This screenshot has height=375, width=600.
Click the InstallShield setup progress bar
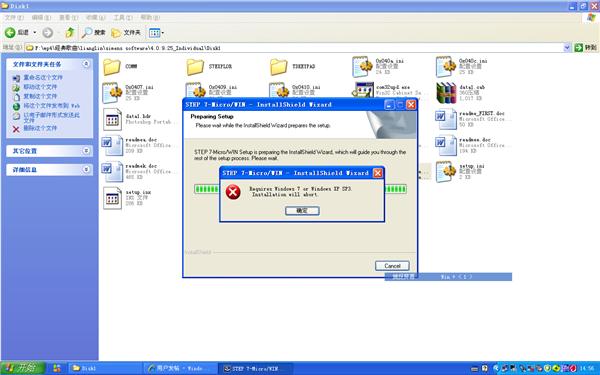pos(300,189)
